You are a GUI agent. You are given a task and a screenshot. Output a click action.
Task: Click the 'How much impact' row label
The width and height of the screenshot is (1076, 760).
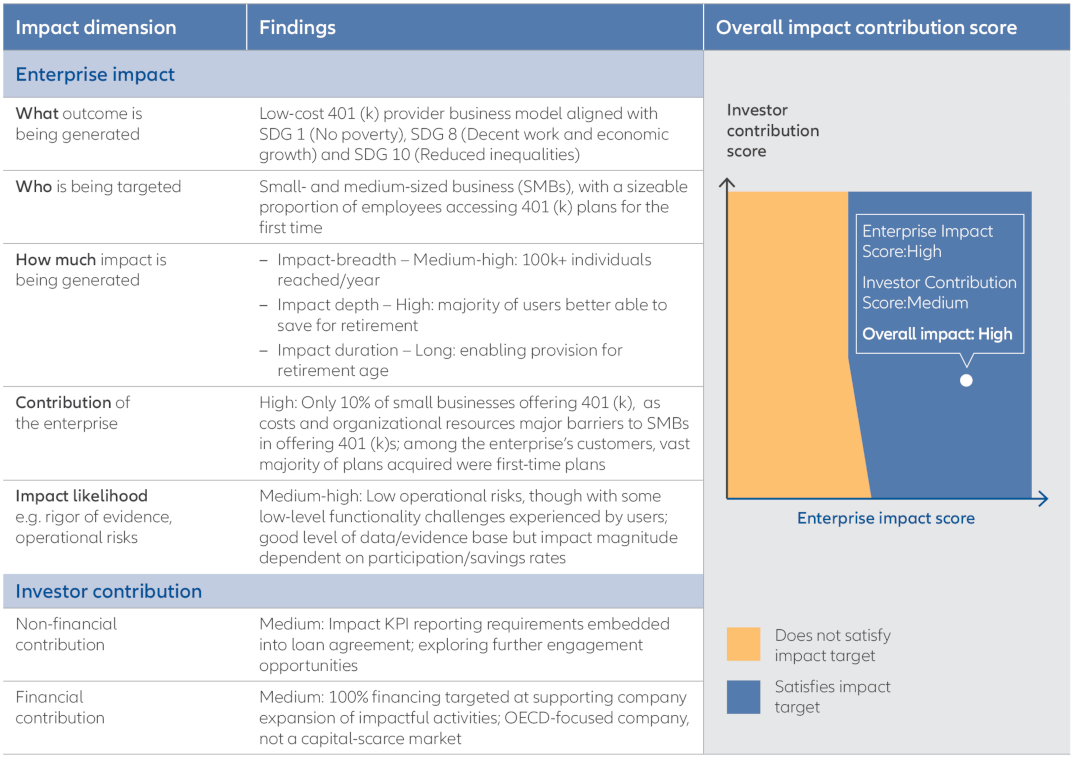click(x=90, y=270)
